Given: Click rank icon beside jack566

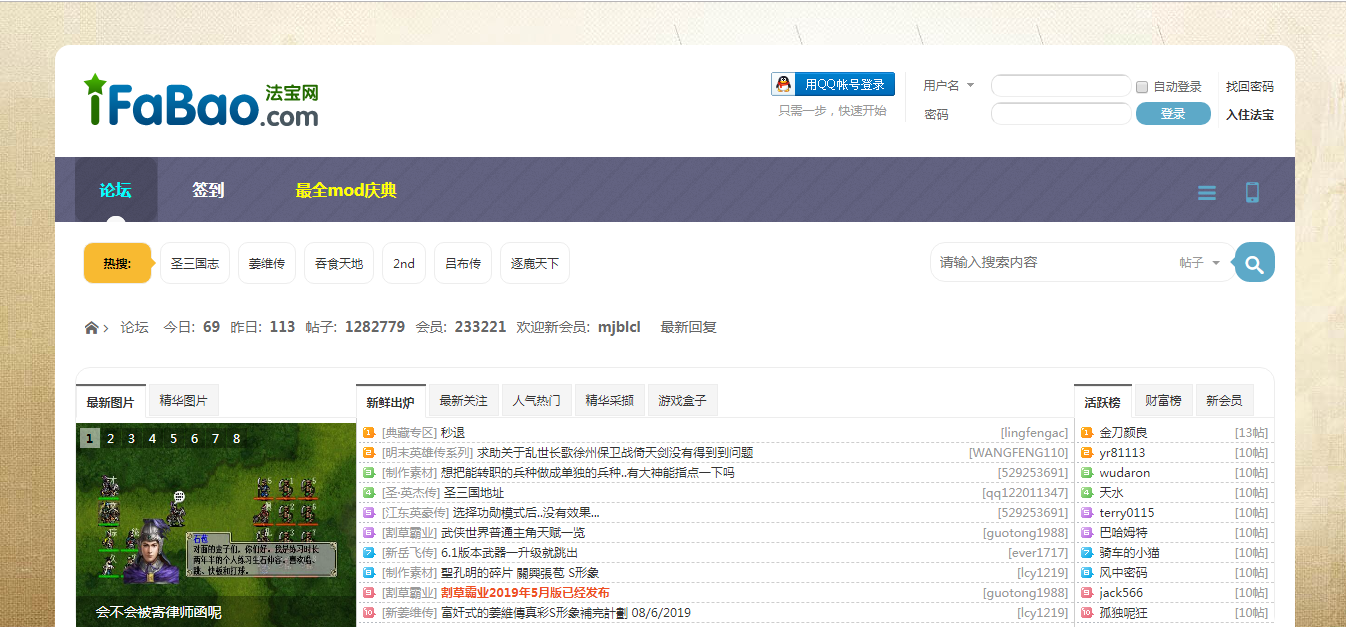Looking at the screenshot, I should [x=1087, y=593].
